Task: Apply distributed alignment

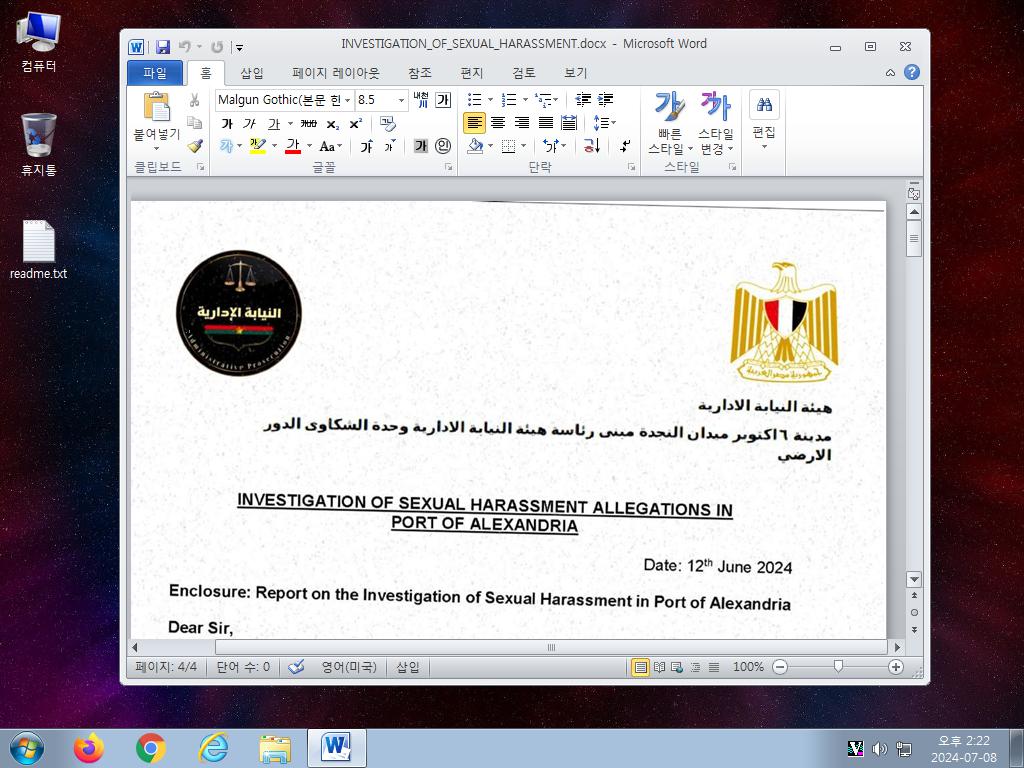Action: point(569,123)
